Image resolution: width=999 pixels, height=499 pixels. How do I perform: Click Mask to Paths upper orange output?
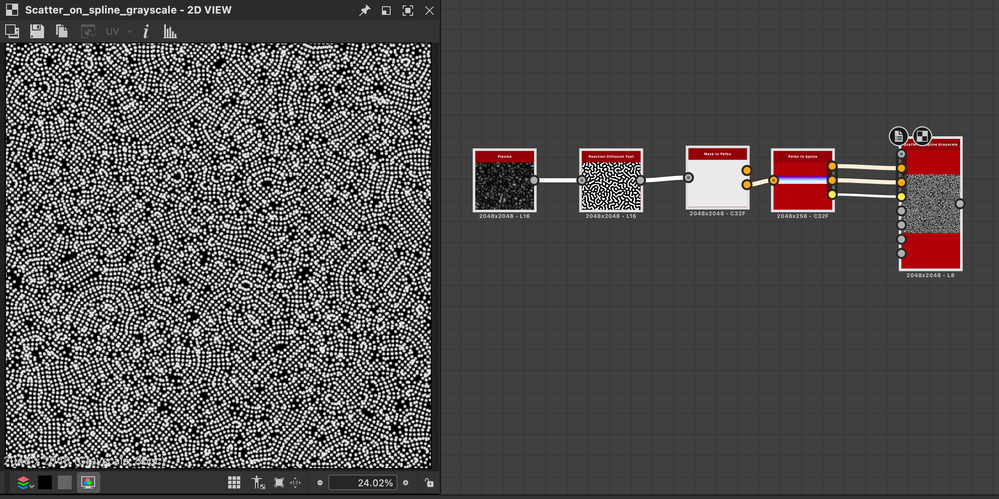[747, 171]
